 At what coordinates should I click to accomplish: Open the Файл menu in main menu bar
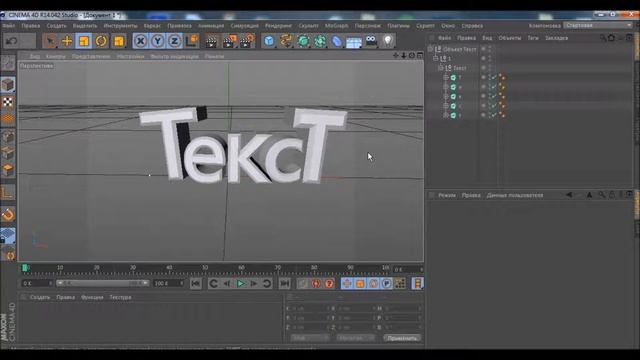[x=9, y=26]
